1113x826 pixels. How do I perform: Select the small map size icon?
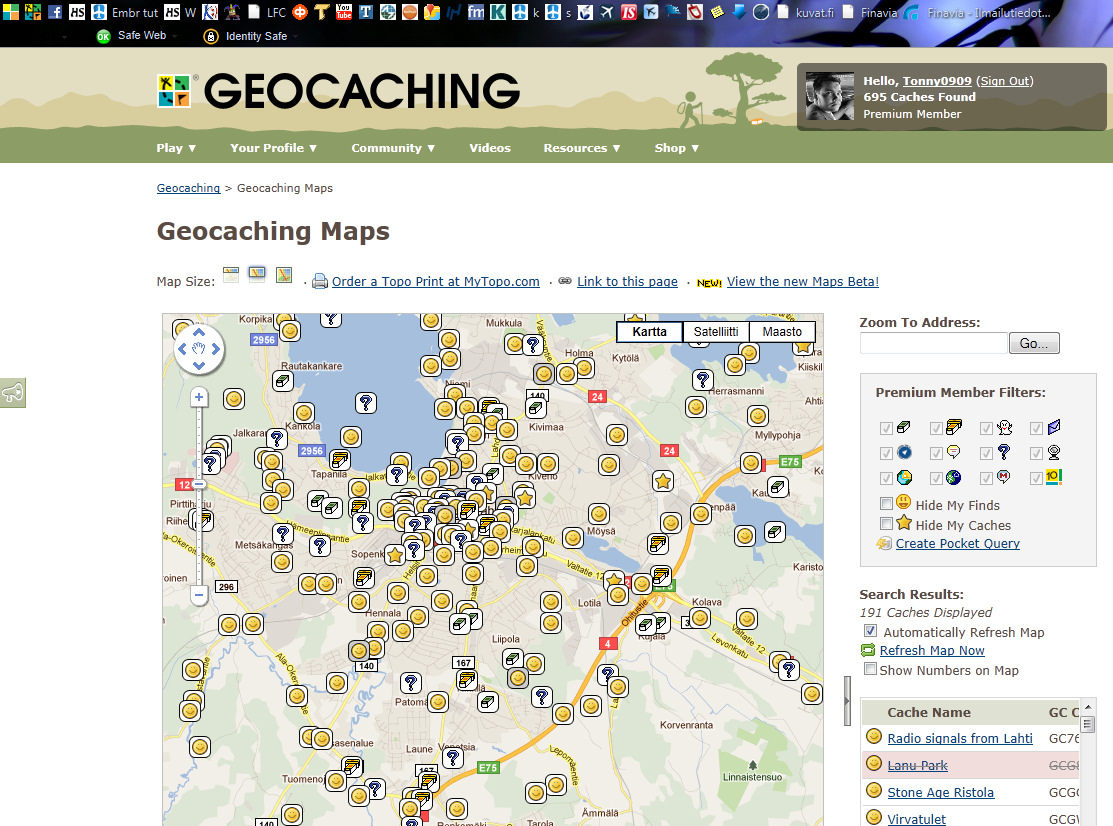[231, 275]
